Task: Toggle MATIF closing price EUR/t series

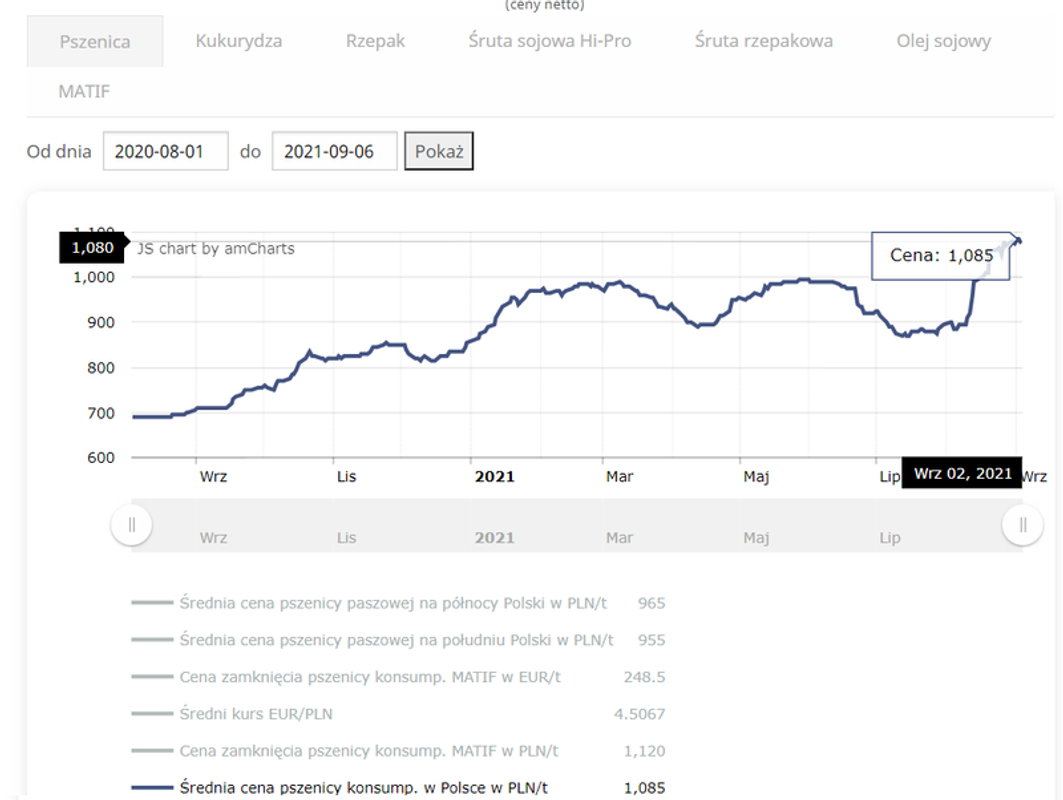Action: coord(399,677)
